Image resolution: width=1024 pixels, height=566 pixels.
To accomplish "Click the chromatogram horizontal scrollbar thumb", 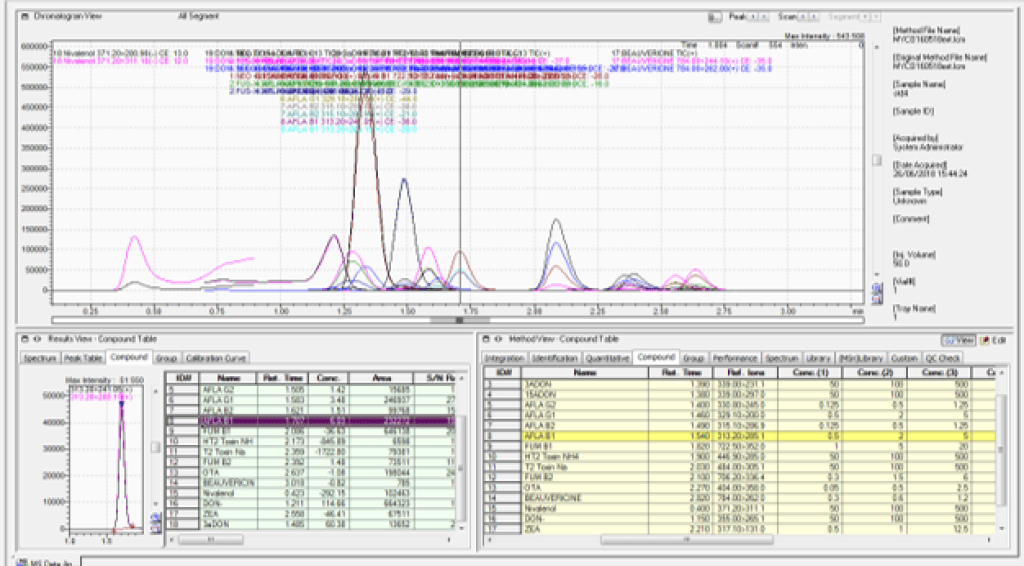I will click(458, 320).
